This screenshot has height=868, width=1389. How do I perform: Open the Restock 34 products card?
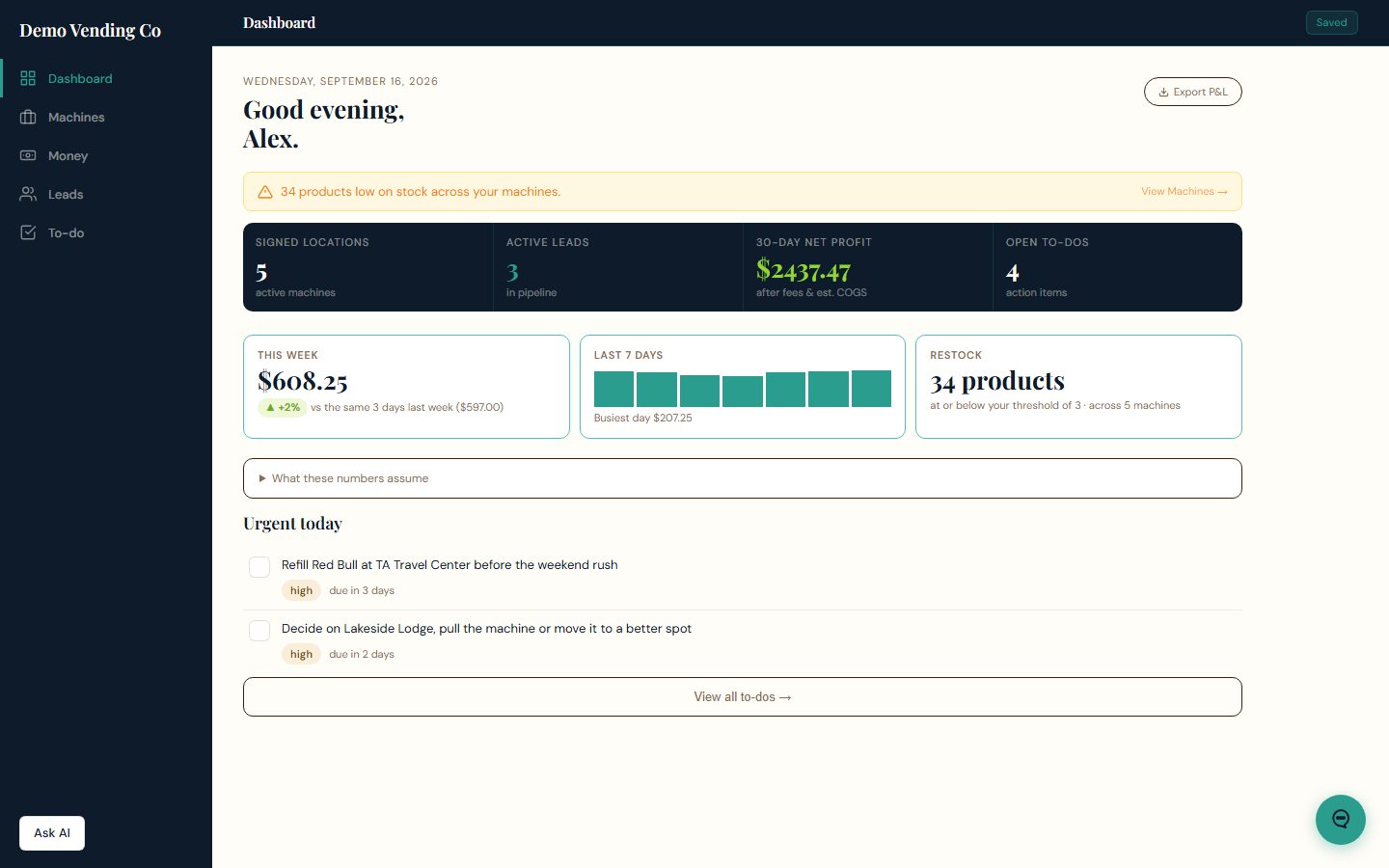(1078, 387)
